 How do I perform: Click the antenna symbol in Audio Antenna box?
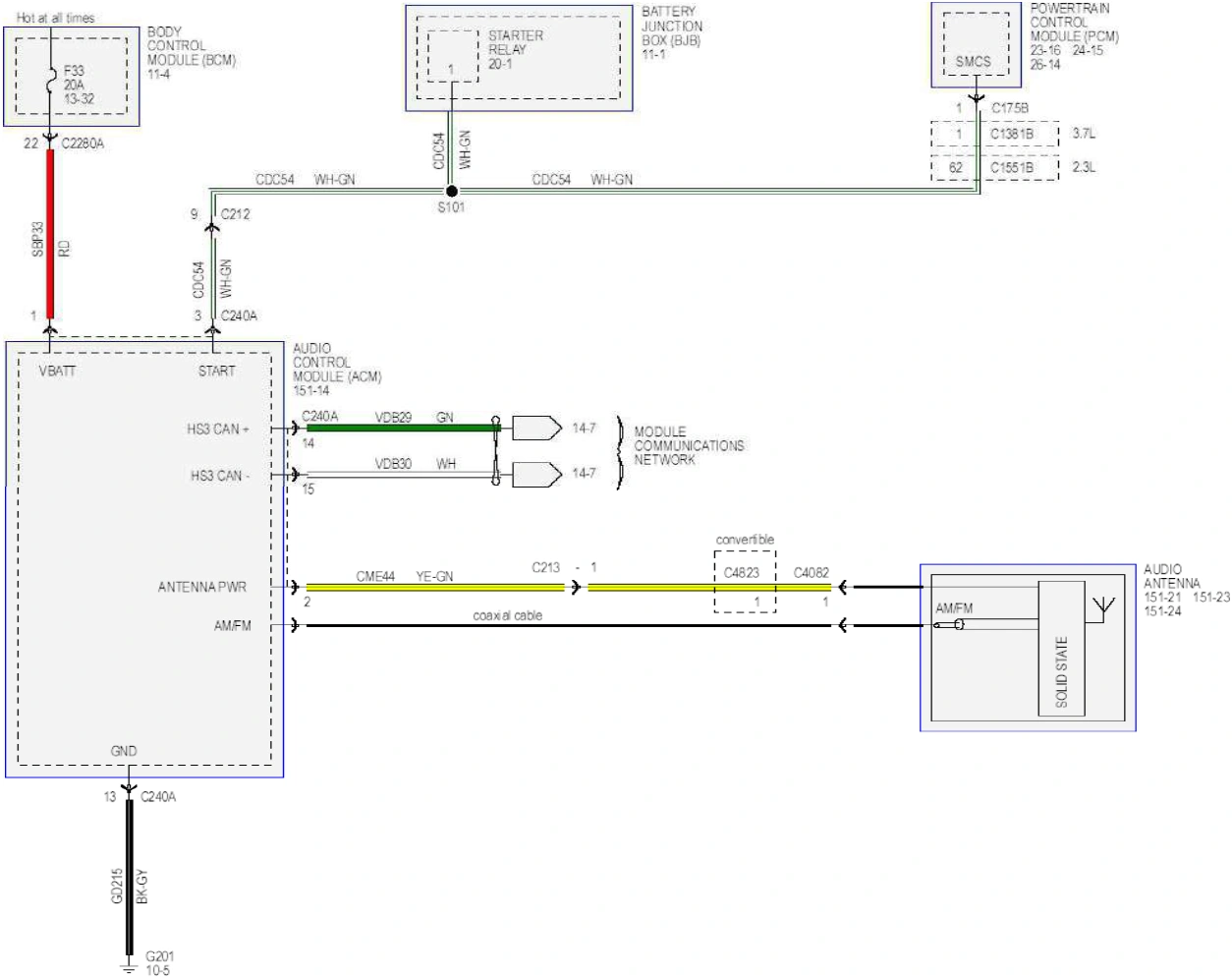tap(1105, 606)
